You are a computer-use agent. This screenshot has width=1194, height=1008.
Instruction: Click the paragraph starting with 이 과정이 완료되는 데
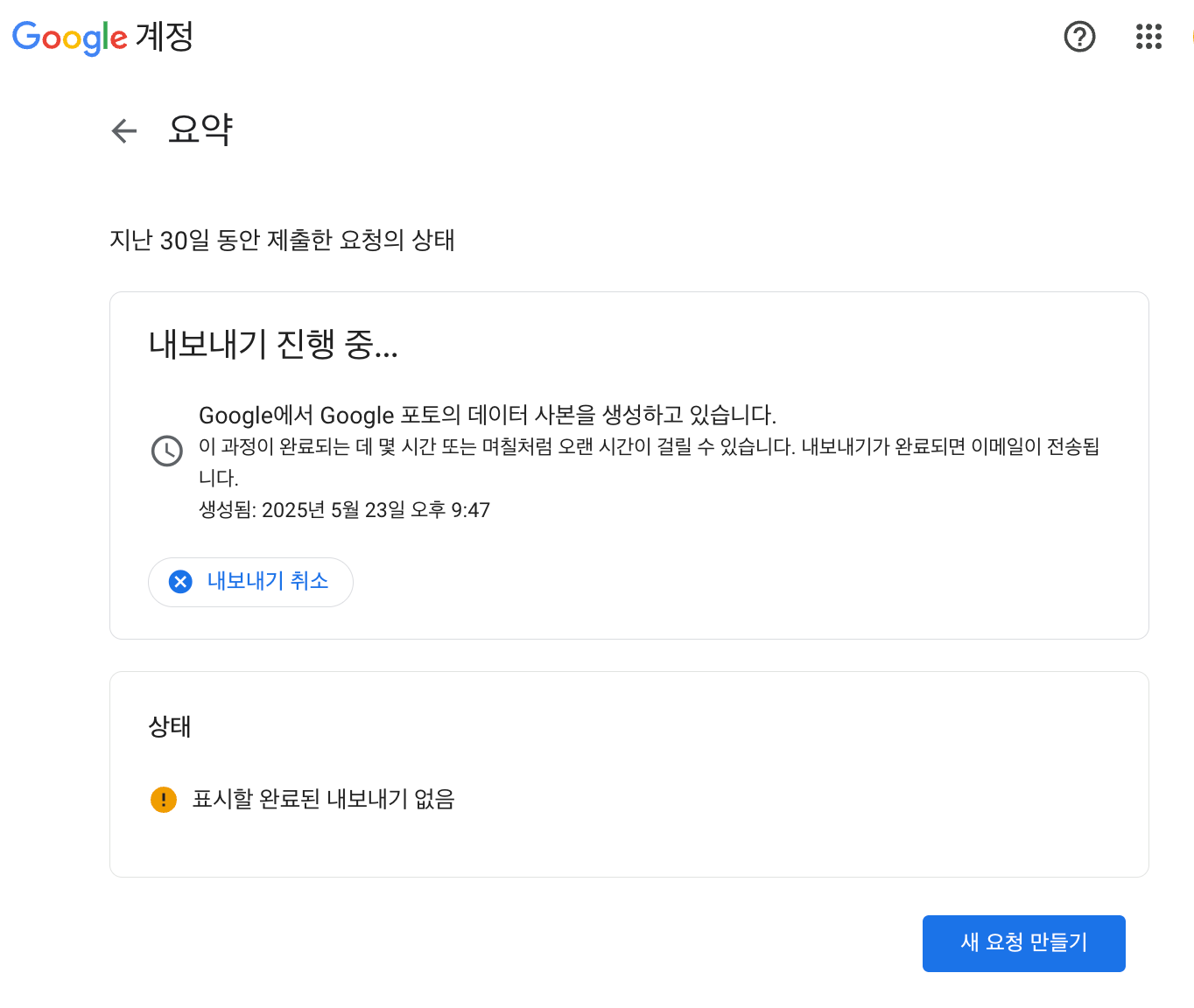click(x=649, y=462)
